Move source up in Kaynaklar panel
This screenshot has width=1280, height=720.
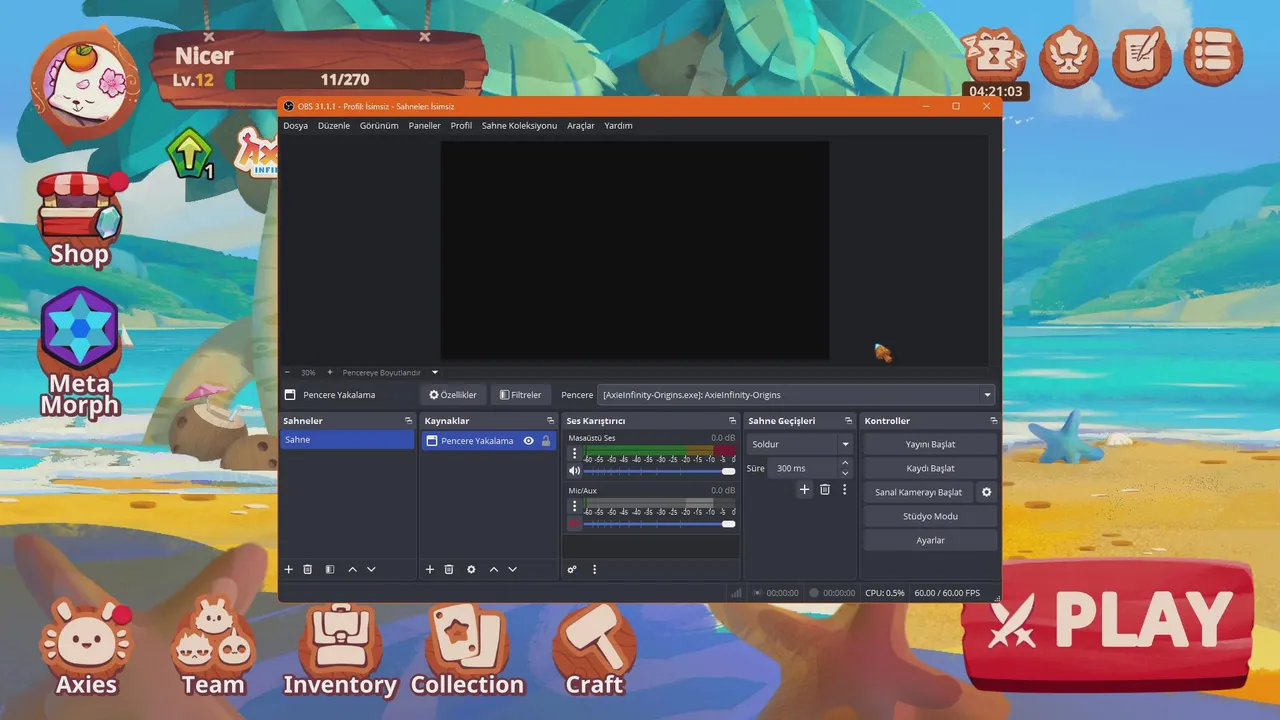point(493,569)
